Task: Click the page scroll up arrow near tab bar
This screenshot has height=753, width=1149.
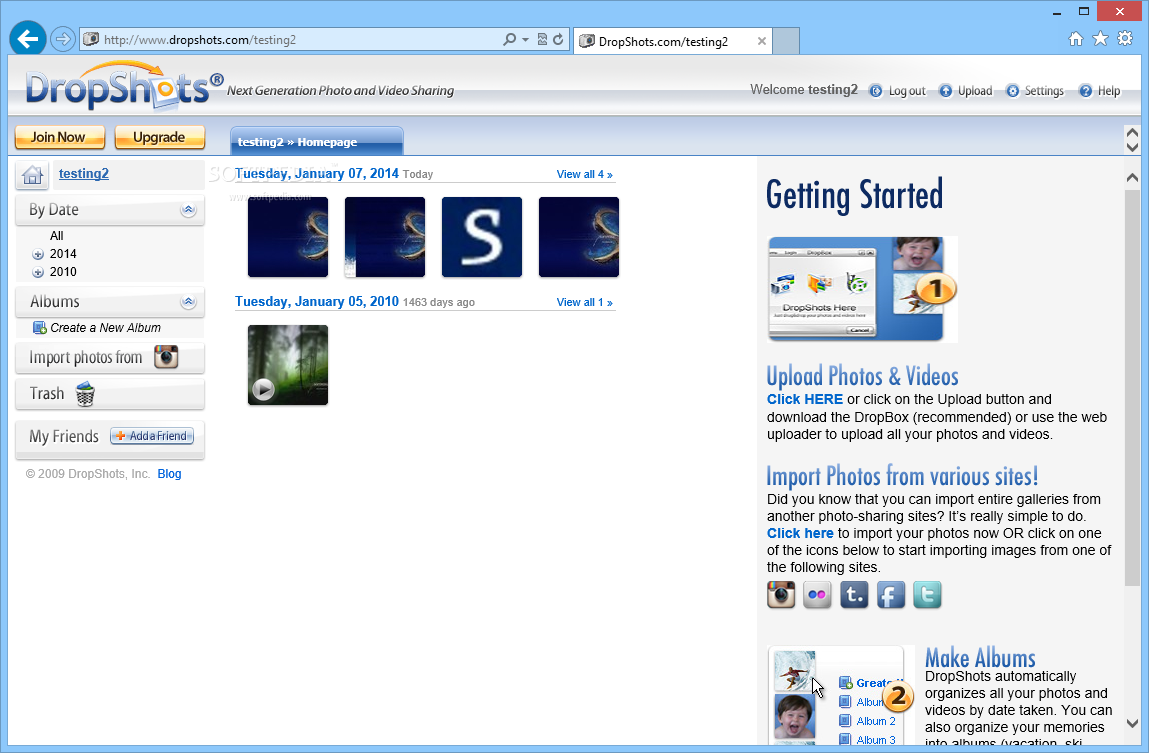Action: (x=1132, y=133)
